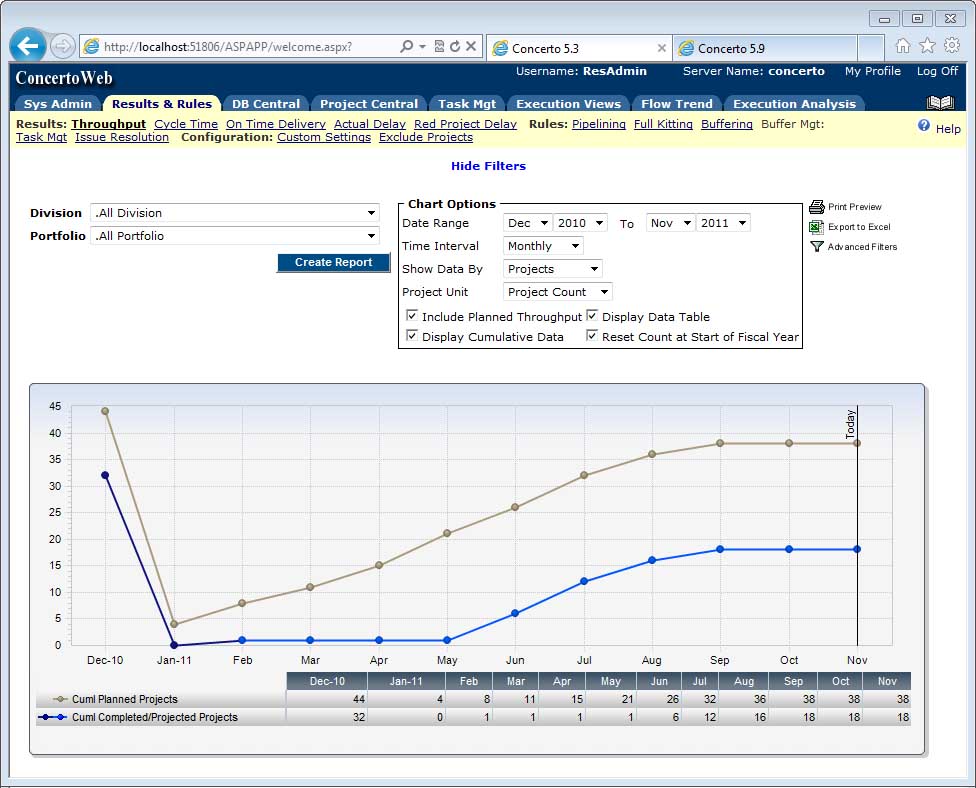
Task: Open the Help question mark icon
Action: tap(924, 127)
